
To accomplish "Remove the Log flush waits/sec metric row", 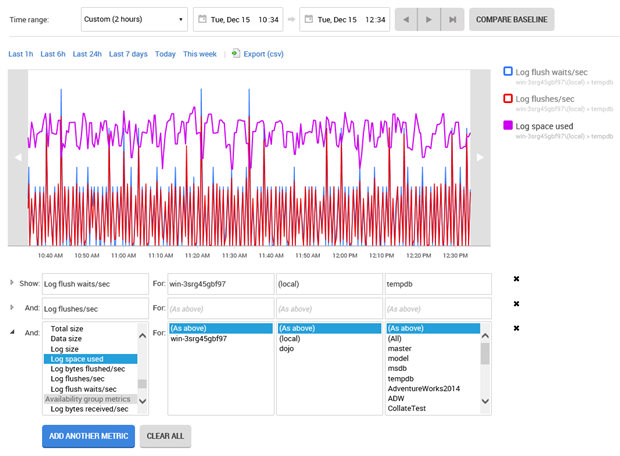I will [x=516, y=280].
